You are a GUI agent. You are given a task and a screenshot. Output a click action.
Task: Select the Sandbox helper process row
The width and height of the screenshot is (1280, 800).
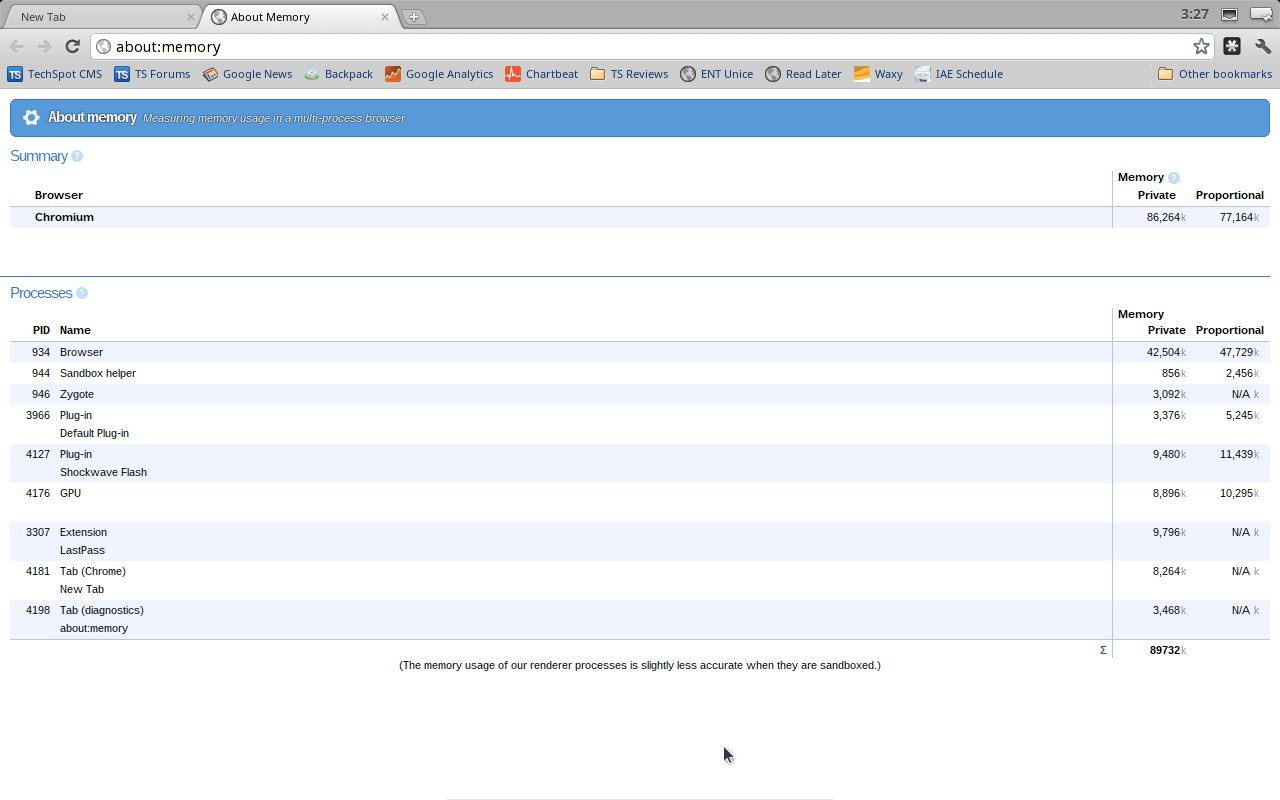tap(640, 373)
